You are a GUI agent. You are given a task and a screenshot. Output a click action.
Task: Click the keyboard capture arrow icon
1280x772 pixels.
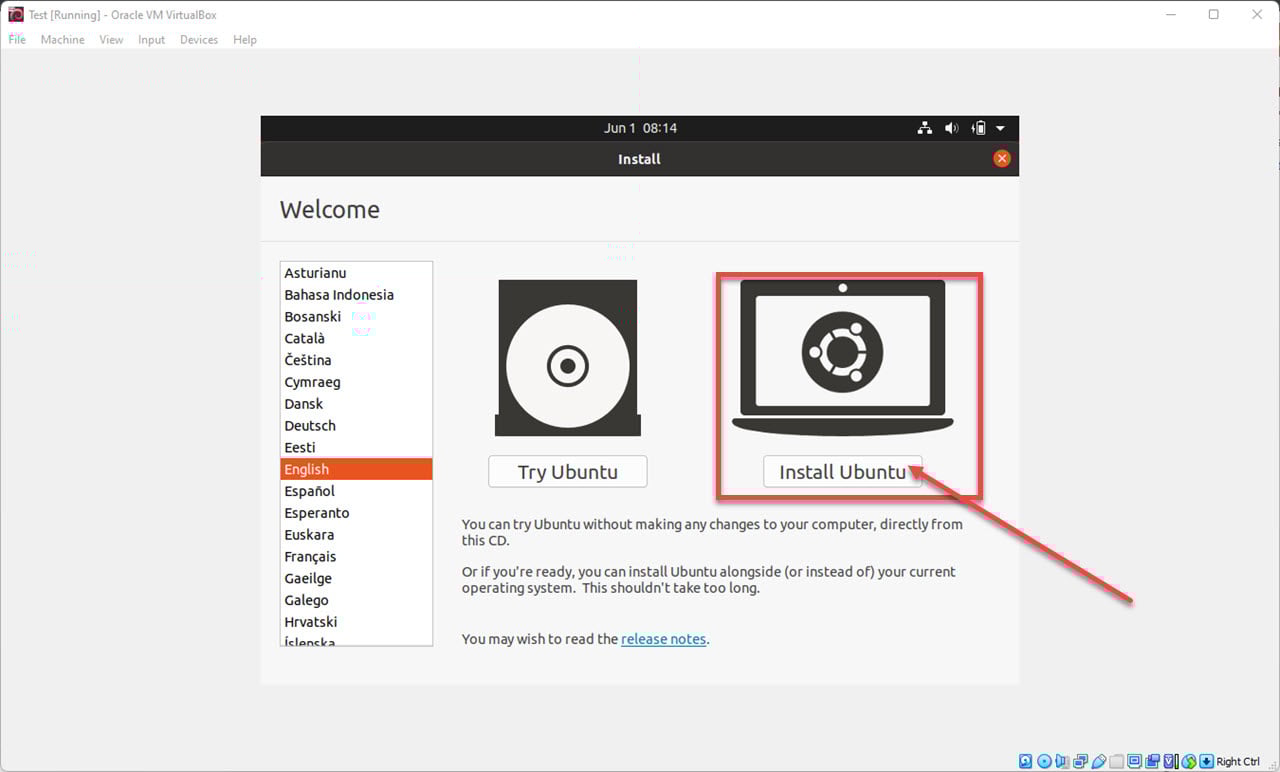click(x=1207, y=761)
